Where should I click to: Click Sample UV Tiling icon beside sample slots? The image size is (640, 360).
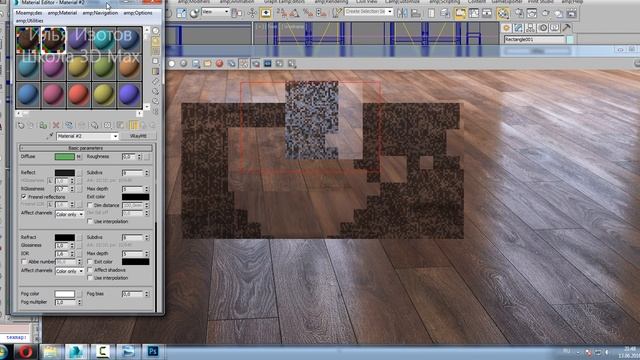click(156, 61)
